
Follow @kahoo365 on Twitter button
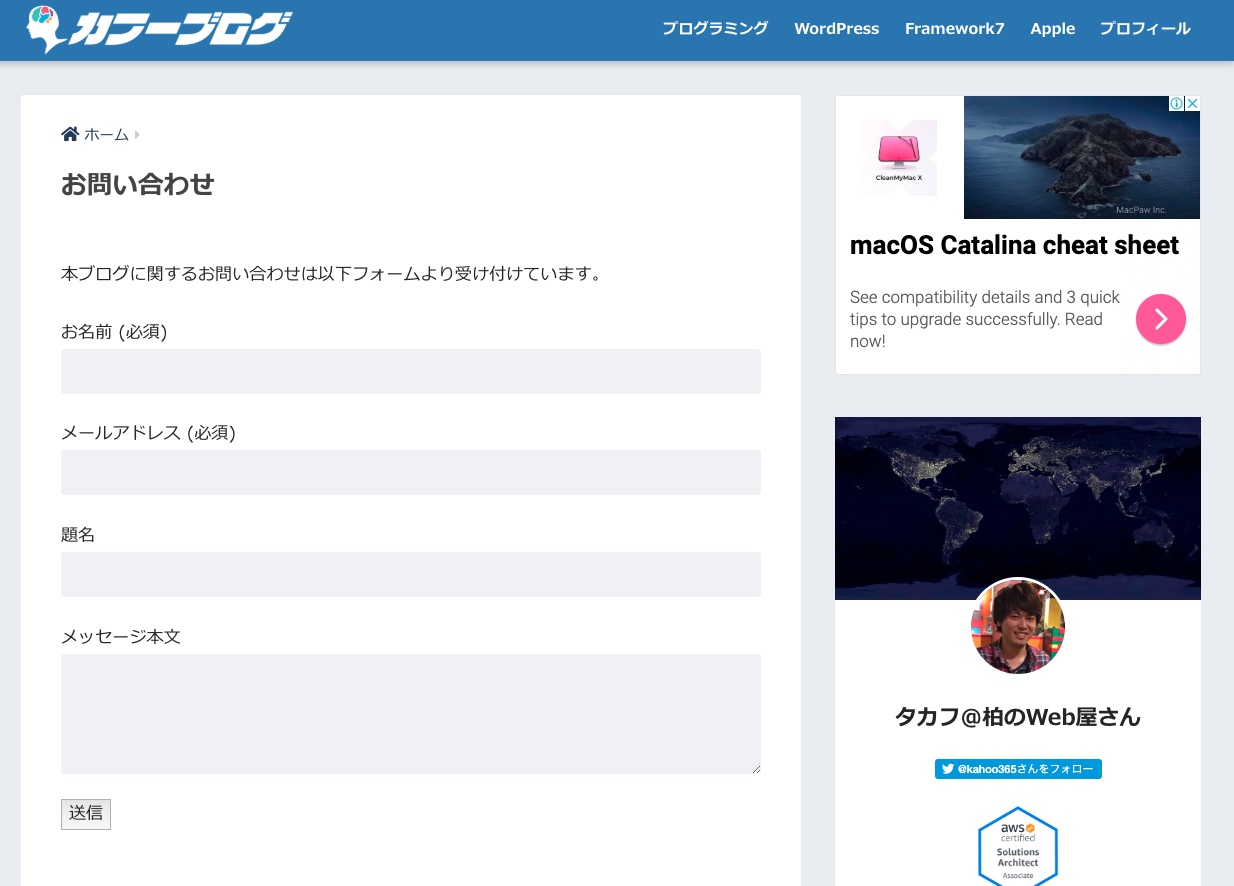point(1017,769)
